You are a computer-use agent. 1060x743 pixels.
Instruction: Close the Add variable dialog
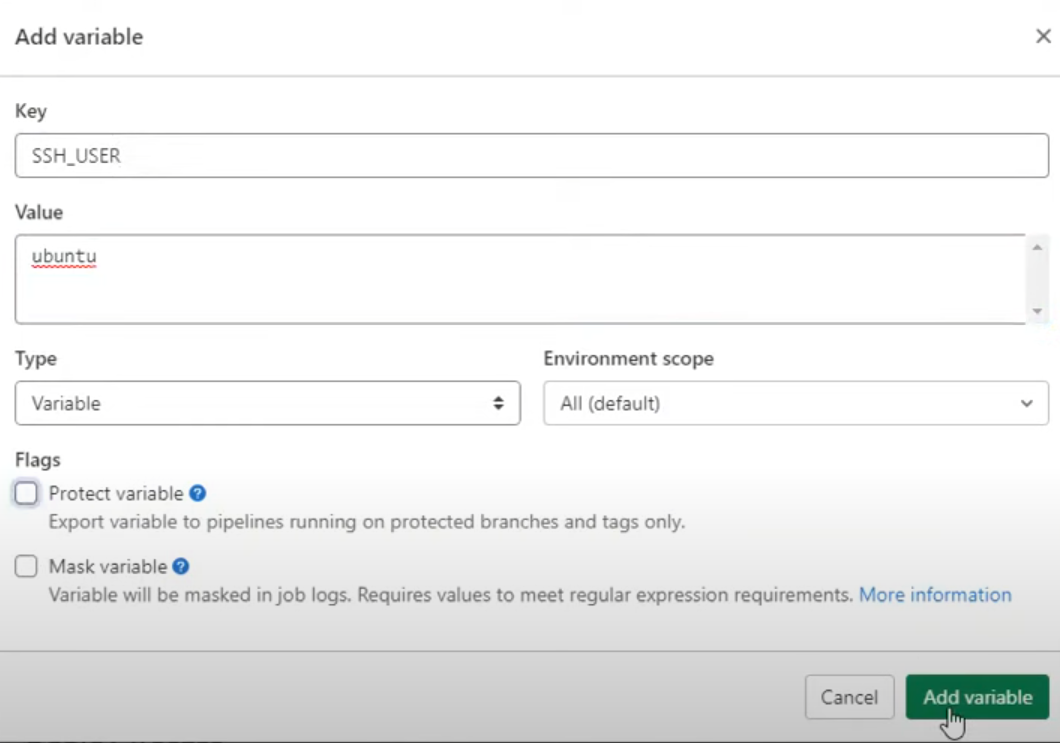click(x=1043, y=37)
